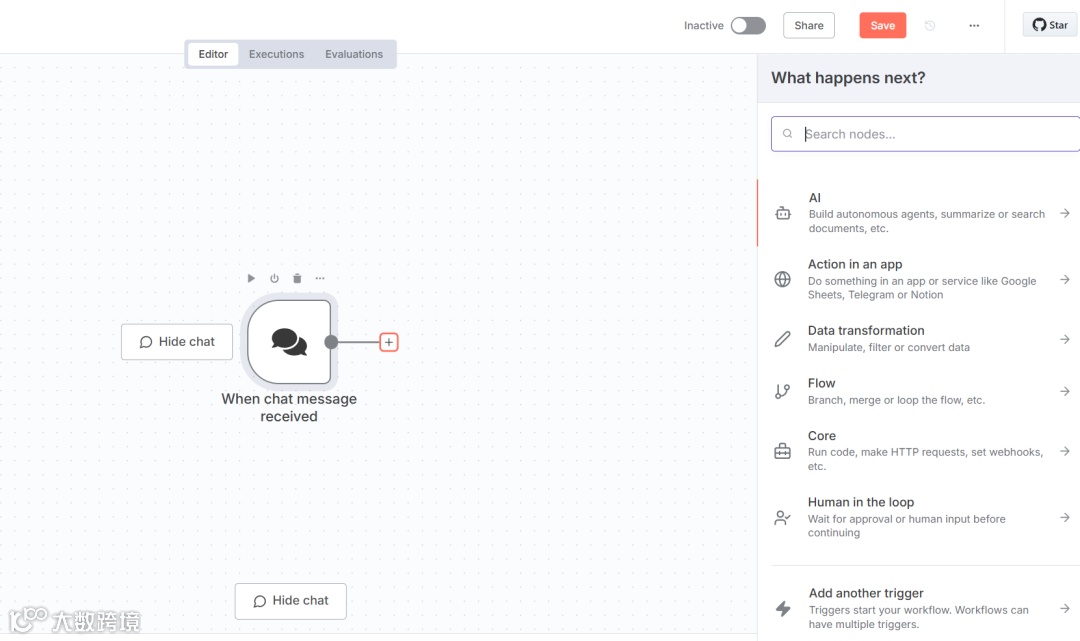
Task: Delete the node with the trash icon
Action: 297,278
